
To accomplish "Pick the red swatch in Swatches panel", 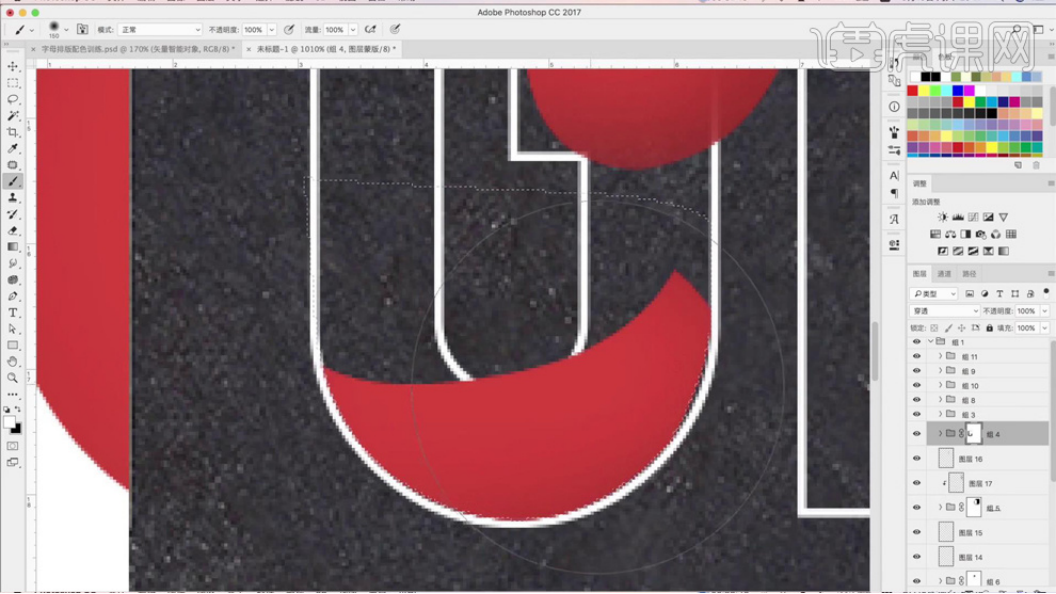I will (913, 90).
